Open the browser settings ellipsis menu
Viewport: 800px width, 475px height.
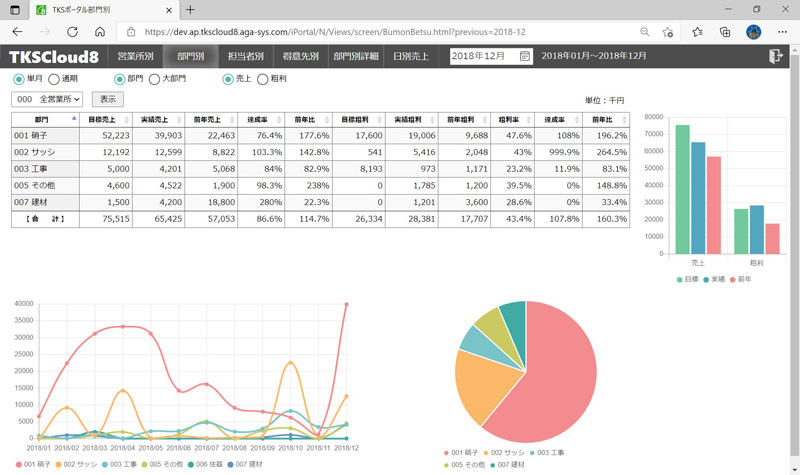tap(781, 32)
